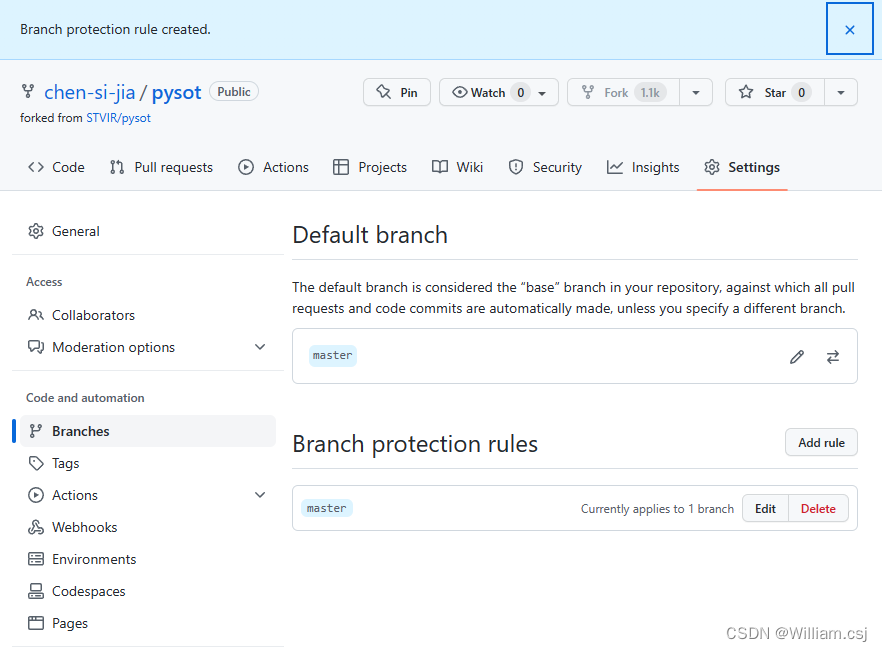The image size is (882, 652).
Task: Click the server icon next to Environments
Action: [x=36, y=559]
